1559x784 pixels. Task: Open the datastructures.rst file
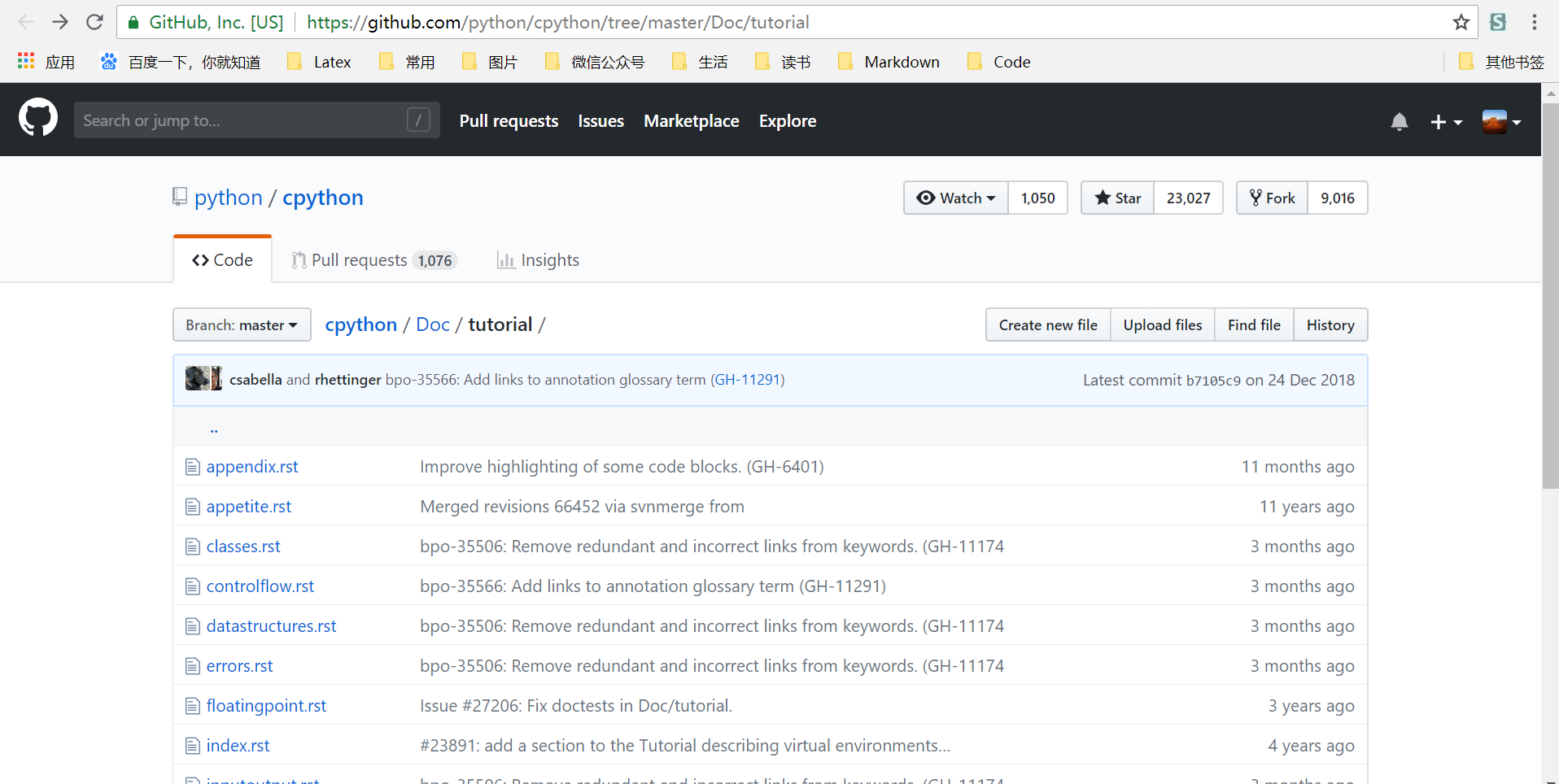click(271, 626)
